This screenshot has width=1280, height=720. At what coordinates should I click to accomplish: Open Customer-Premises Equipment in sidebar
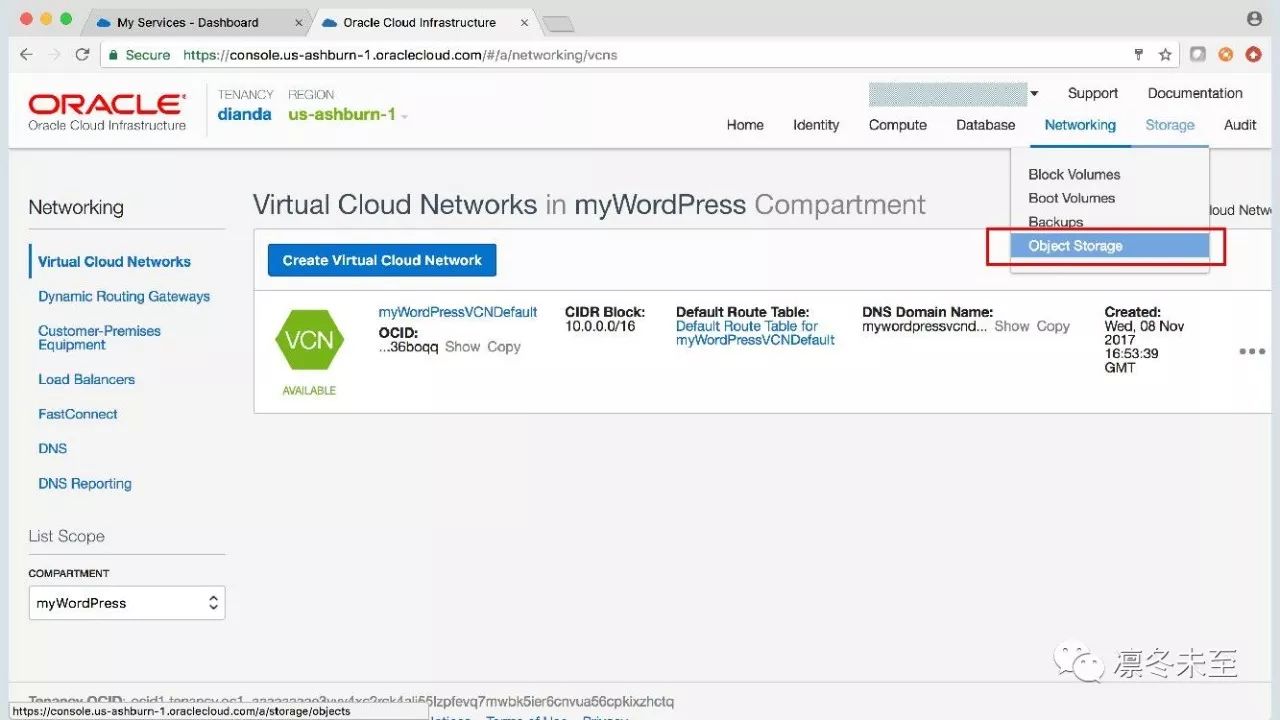(99, 338)
